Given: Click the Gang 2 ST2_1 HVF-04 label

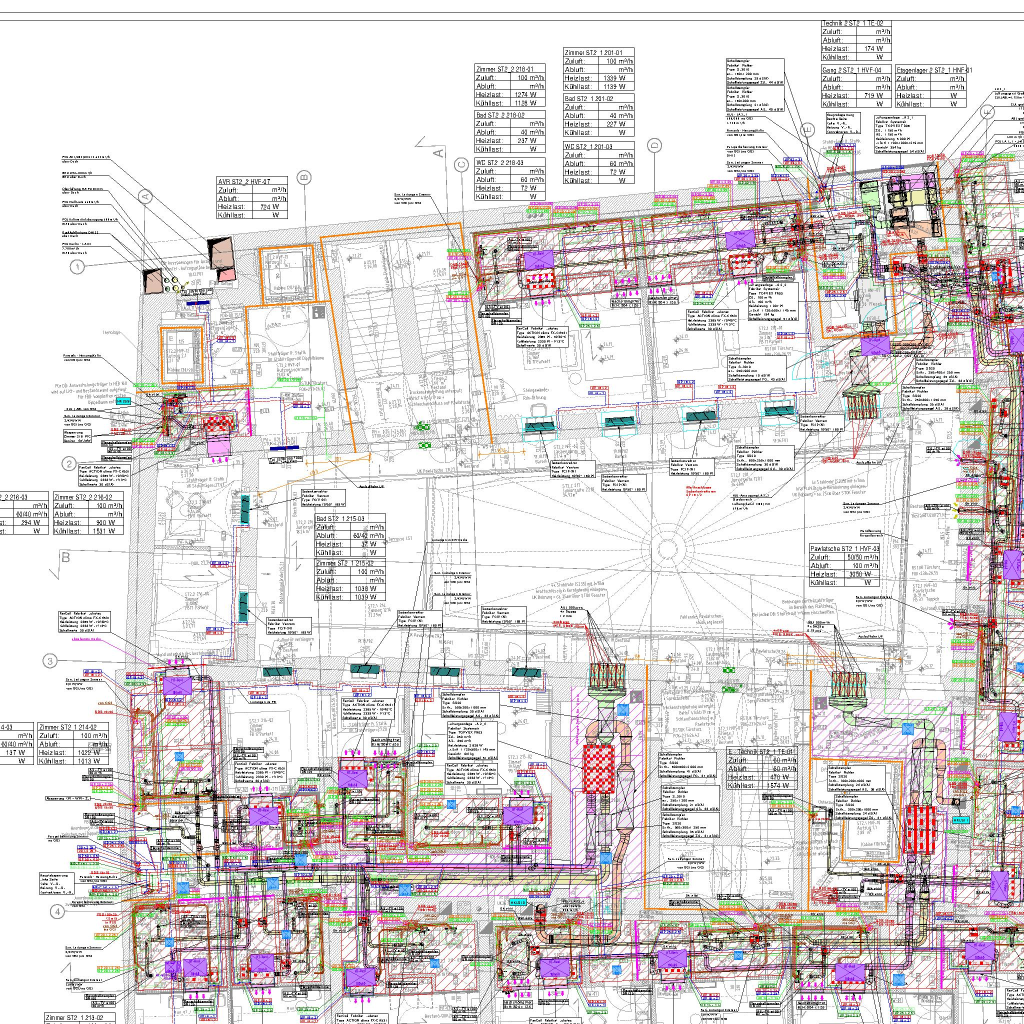Looking at the screenshot, I should (x=855, y=71).
